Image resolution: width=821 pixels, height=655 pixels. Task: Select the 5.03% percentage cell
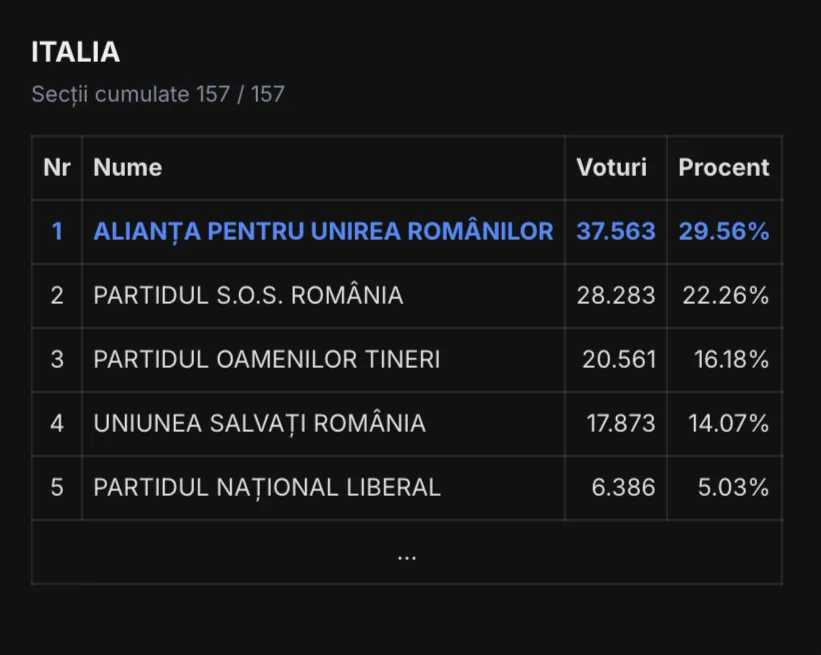[x=733, y=488]
